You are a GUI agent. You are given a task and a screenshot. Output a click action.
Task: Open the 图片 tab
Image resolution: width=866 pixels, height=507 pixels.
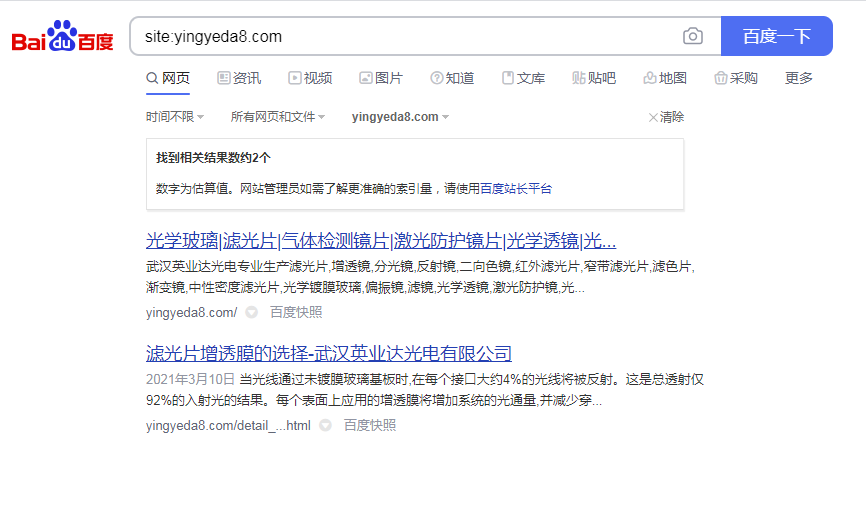click(381, 78)
